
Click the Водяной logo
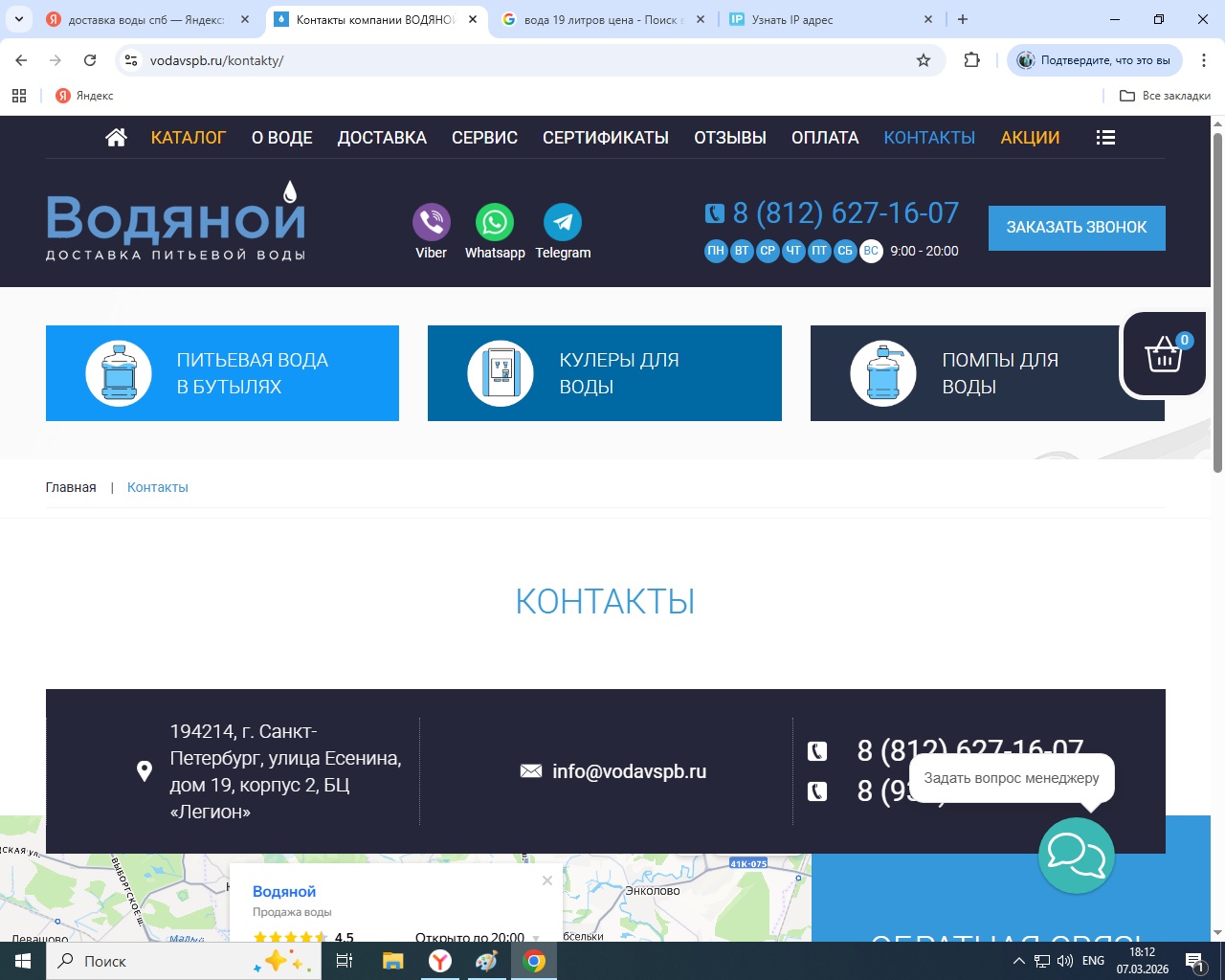[x=176, y=221]
